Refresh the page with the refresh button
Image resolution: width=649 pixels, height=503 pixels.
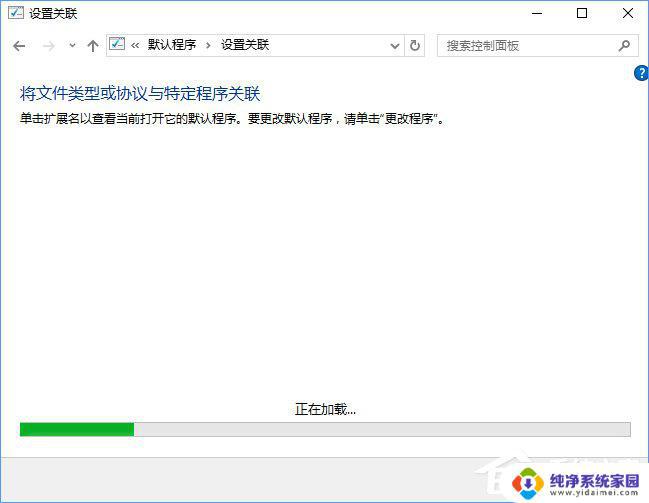tap(415, 46)
